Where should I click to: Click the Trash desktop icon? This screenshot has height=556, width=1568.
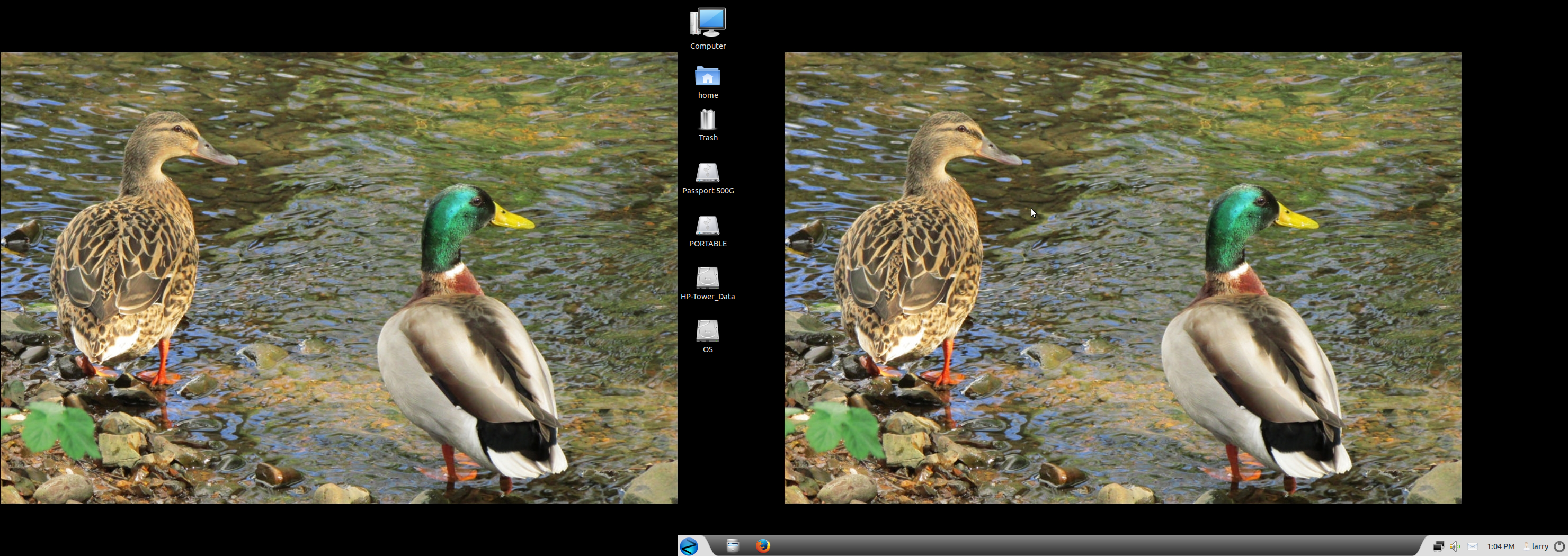(707, 120)
